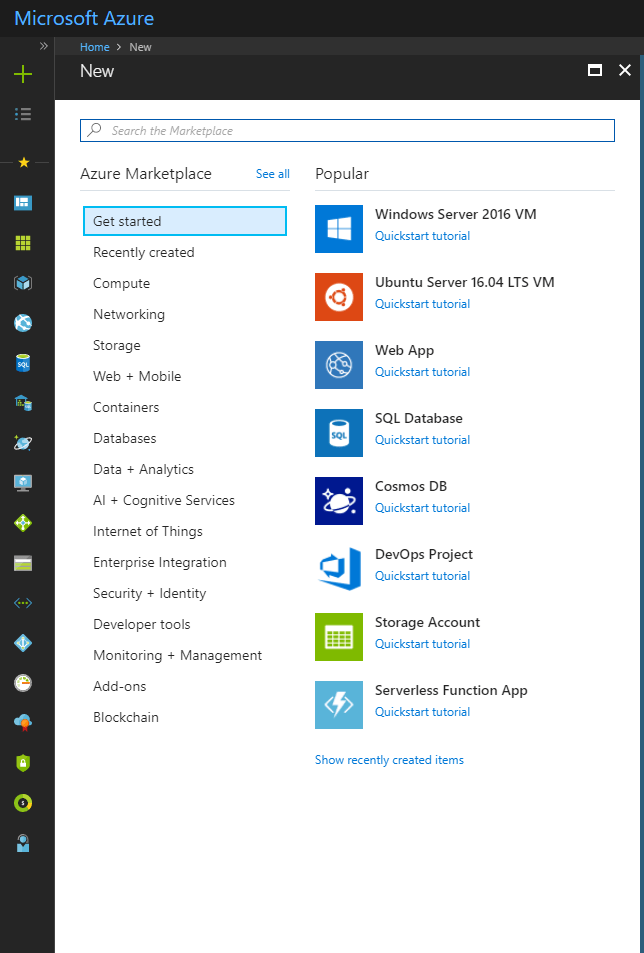Open Monitor gauge icon in sidebar
The height and width of the screenshot is (953, 644).
pos(23,683)
